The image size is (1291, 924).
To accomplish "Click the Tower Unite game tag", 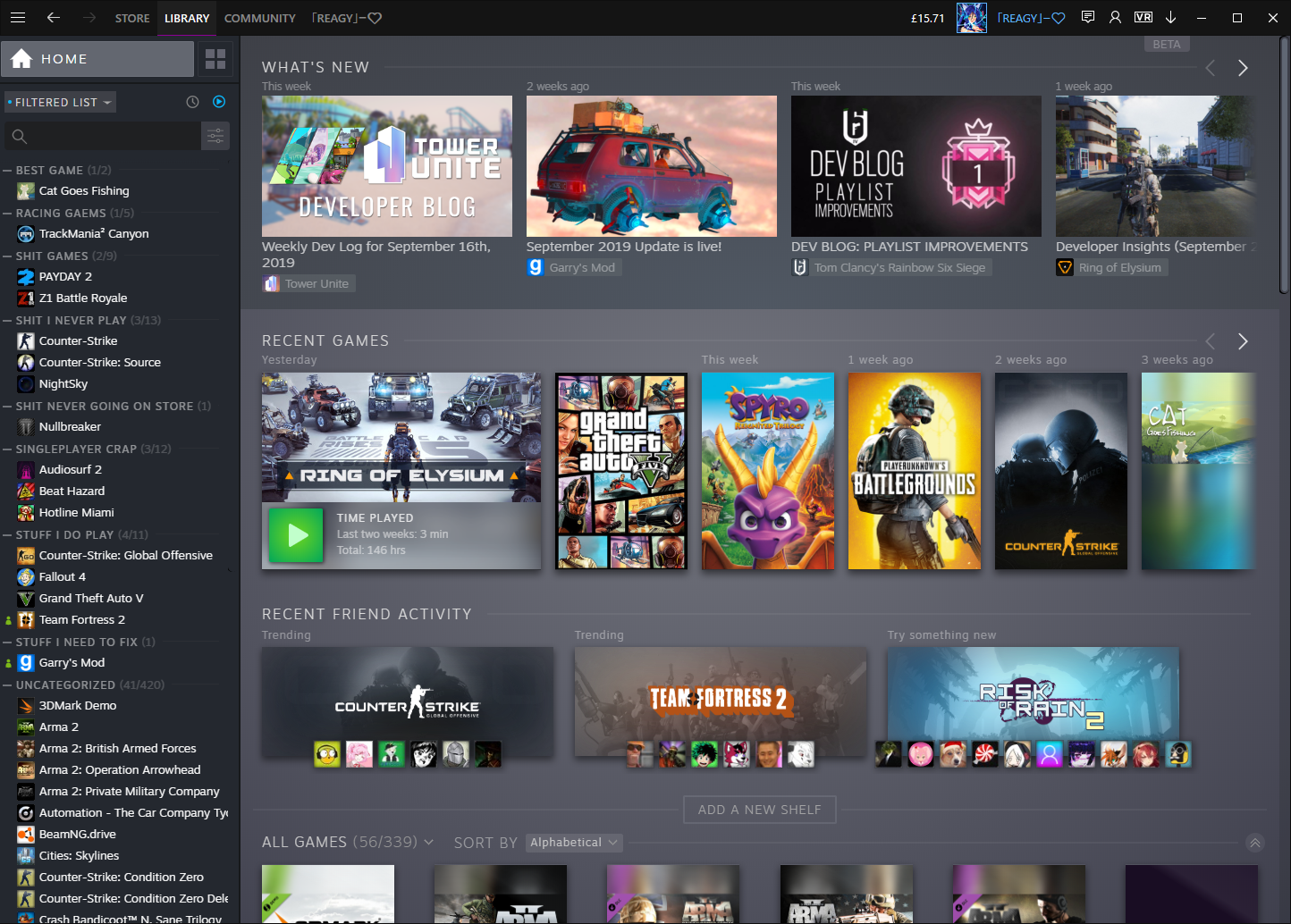I will click(309, 283).
